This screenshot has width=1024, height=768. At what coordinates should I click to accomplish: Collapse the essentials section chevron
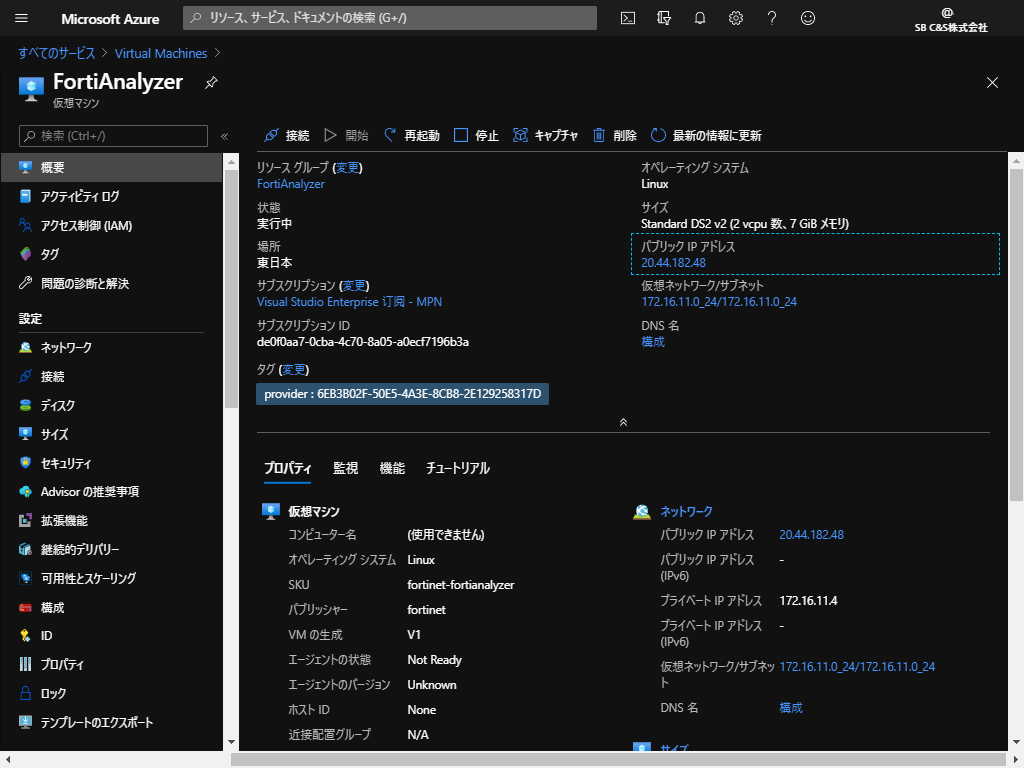point(623,423)
